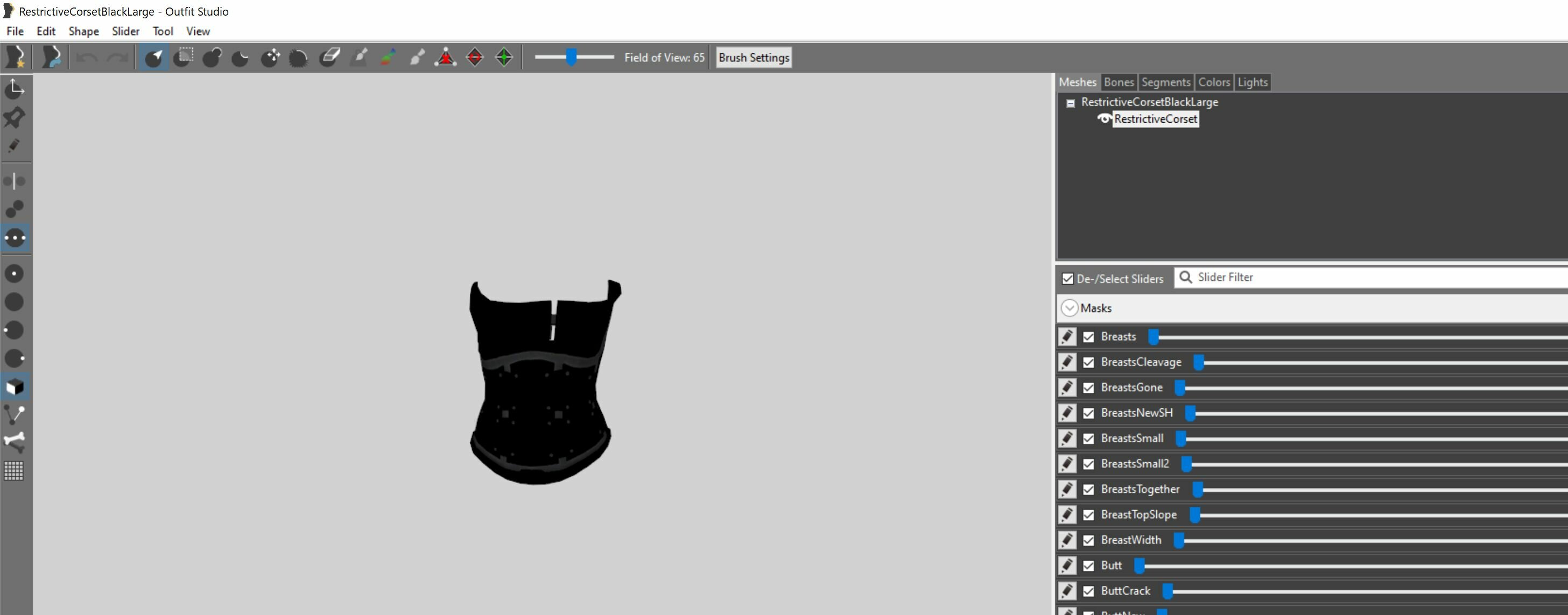
Task: Choose the Collapse Vertex tool
Action: coord(446,57)
